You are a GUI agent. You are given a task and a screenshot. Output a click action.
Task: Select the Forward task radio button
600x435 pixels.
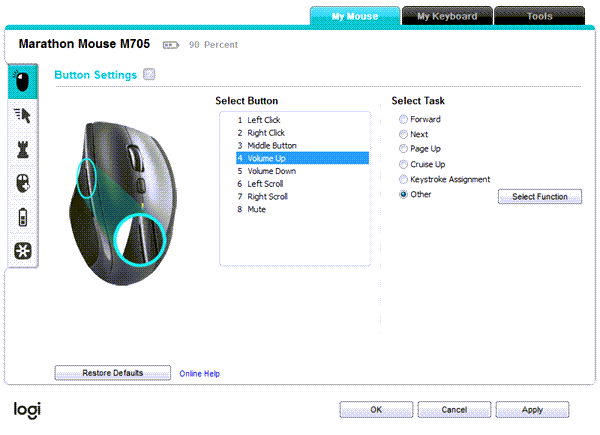(403, 119)
